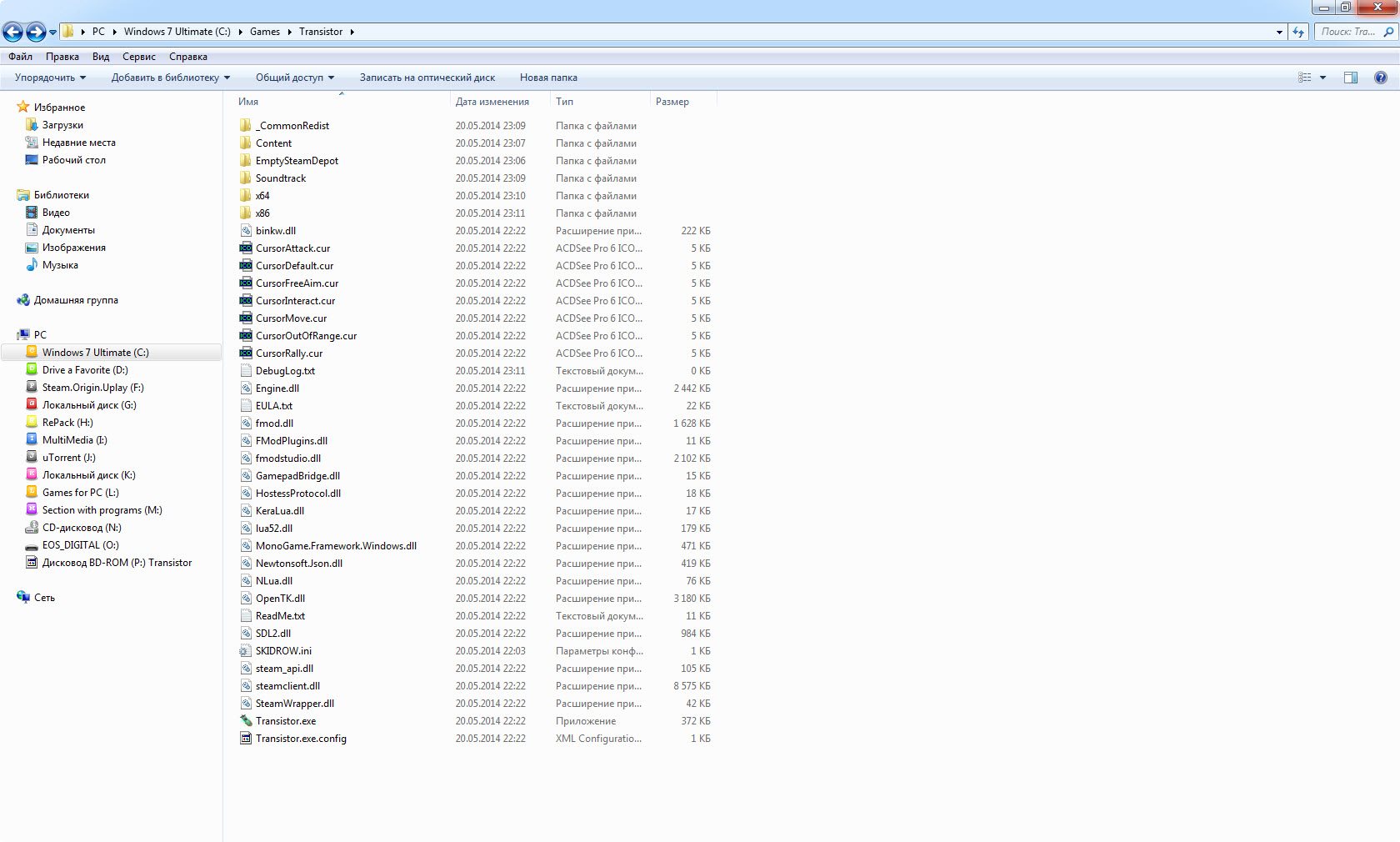Viewport: 1400px width, 842px height.
Task: Expand the Общий доступ dropdown
Action: (294, 78)
